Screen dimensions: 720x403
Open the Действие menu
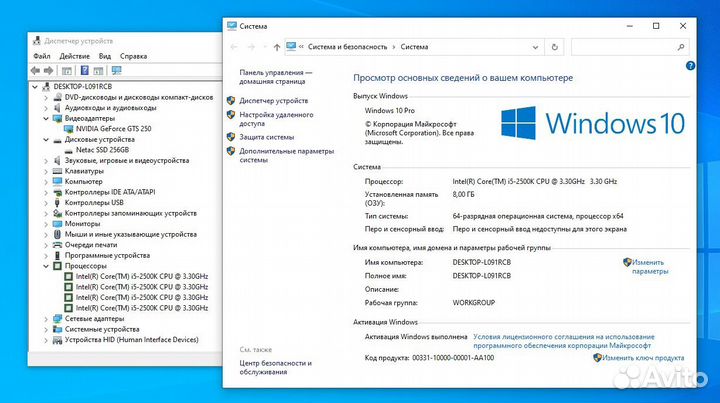[x=74, y=56]
